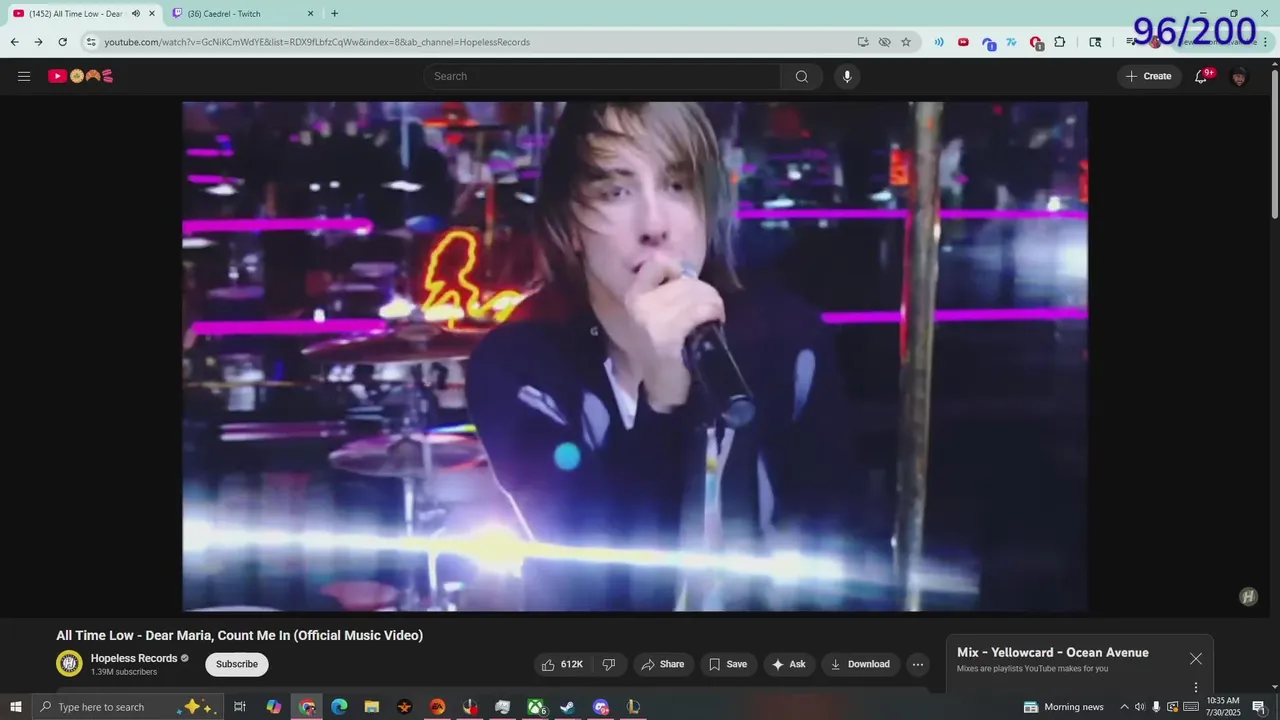Image resolution: width=1280 pixels, height=720 pixels.
Task: Click the Create button
Action: click(x=1149, y=76)
